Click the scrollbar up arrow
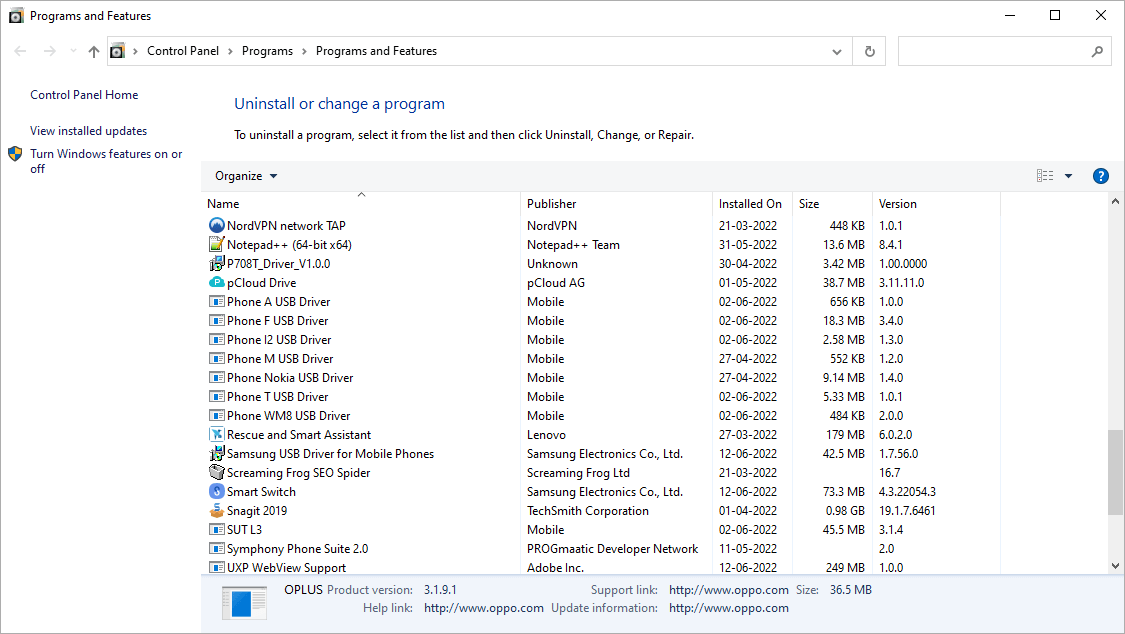1125x634 pixels. point(1115,202)
